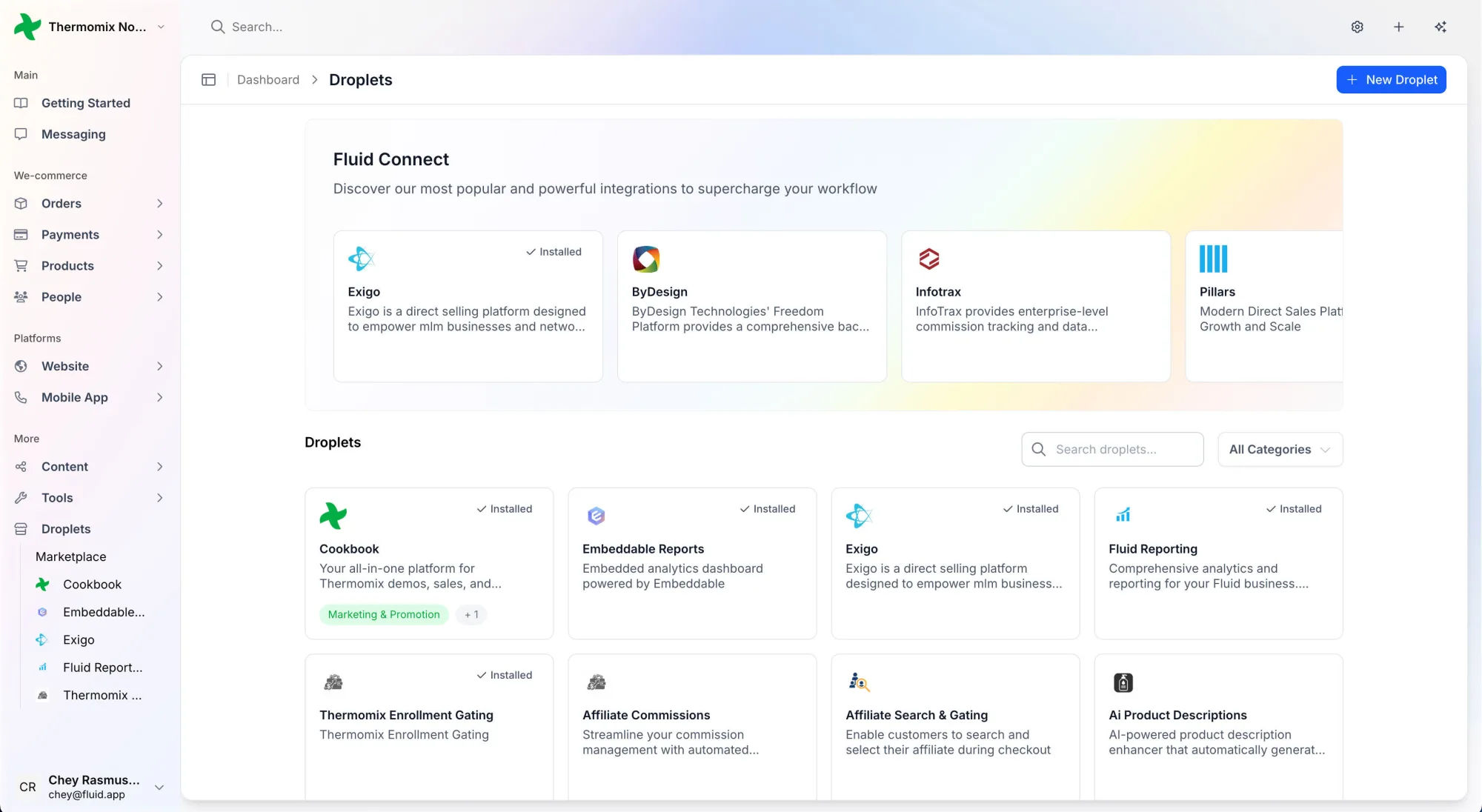Open the Infotrax integration title
The image size is (1482, 812).
point(938,291)
